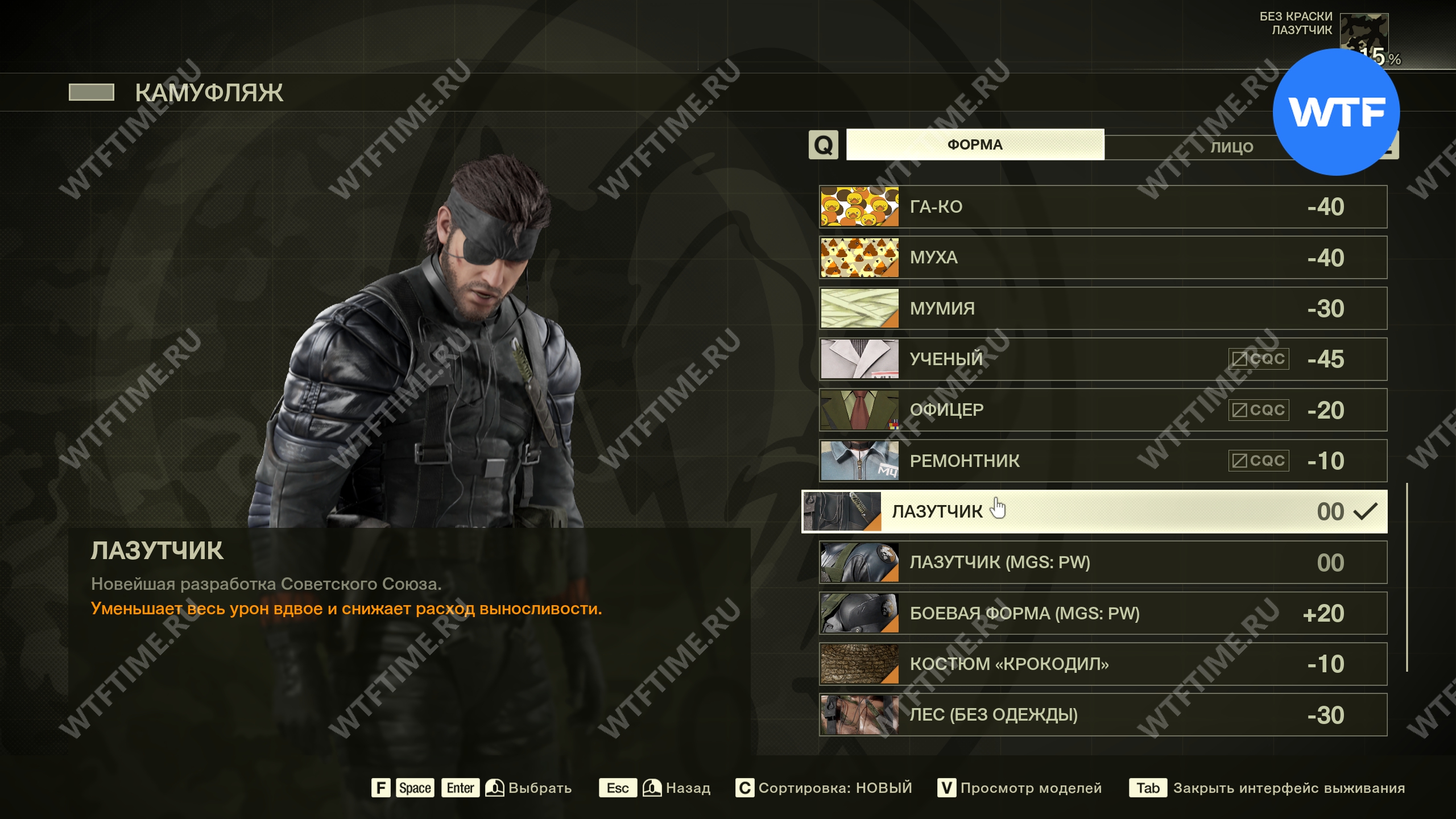This screenshot has height=819, width=1456.
Task: Click the МУХА camouflage pattern icon
Action: pos(859,258)
